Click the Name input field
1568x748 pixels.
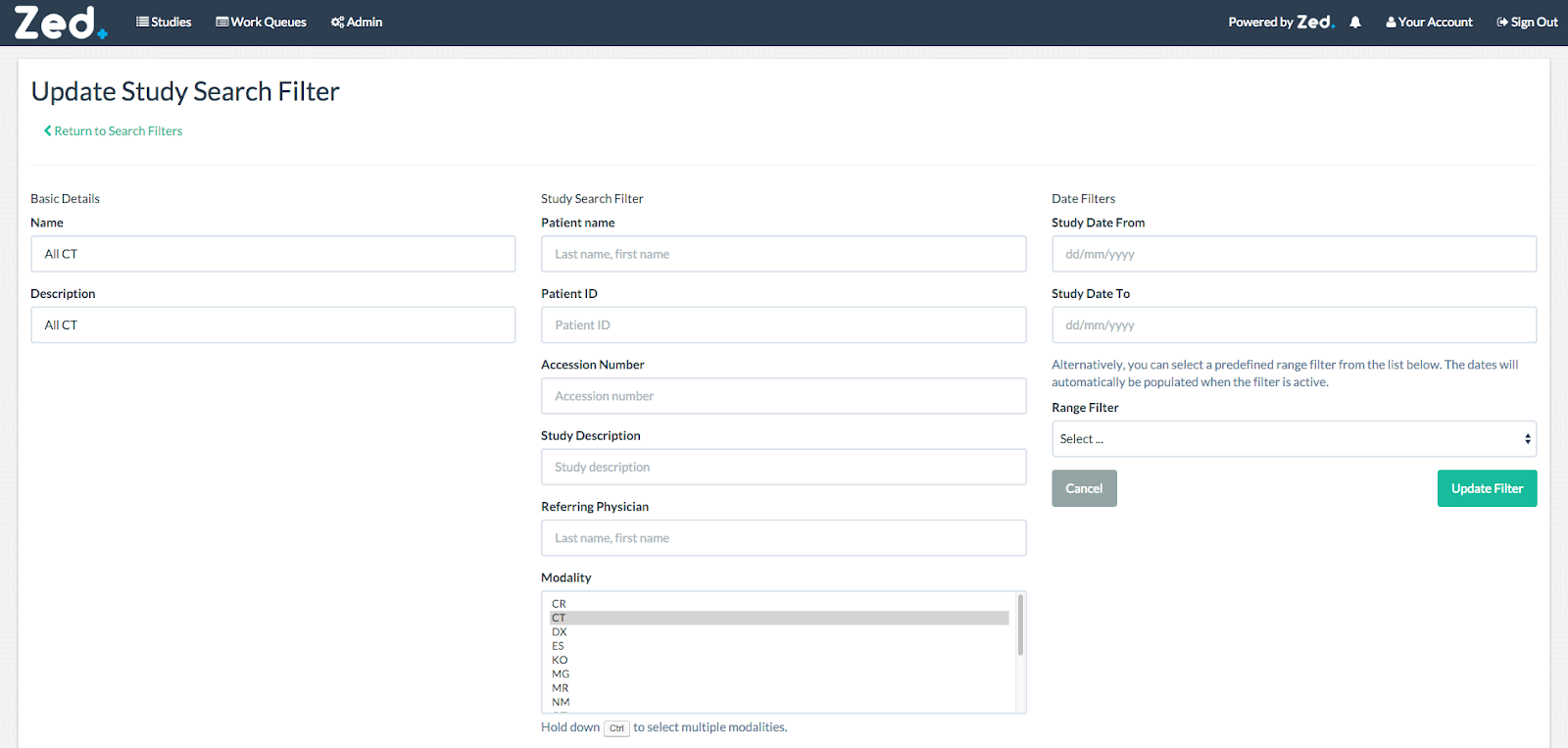pyautogui.click(x=272, y=254)
